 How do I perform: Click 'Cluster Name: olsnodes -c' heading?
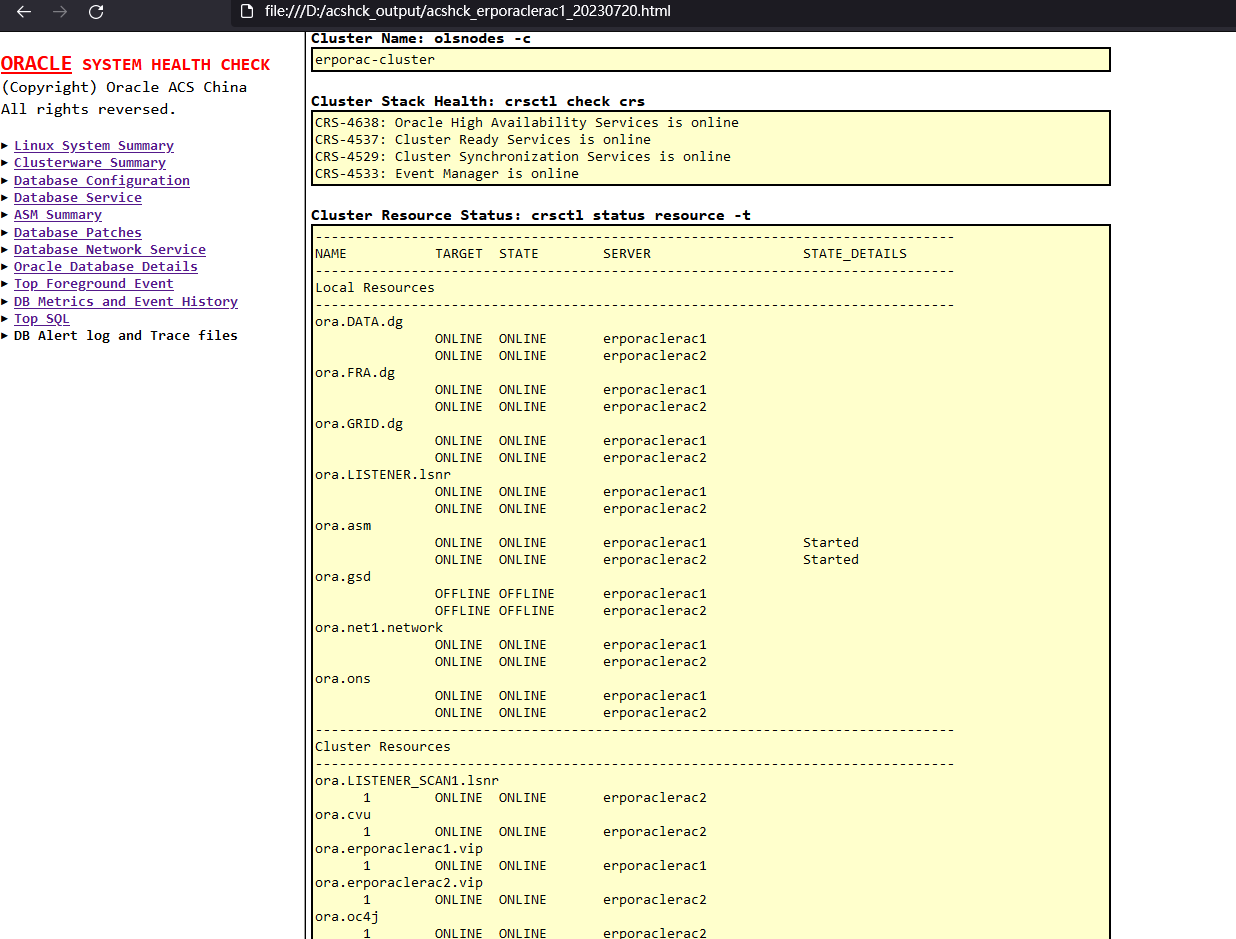[x=421, y=39]
